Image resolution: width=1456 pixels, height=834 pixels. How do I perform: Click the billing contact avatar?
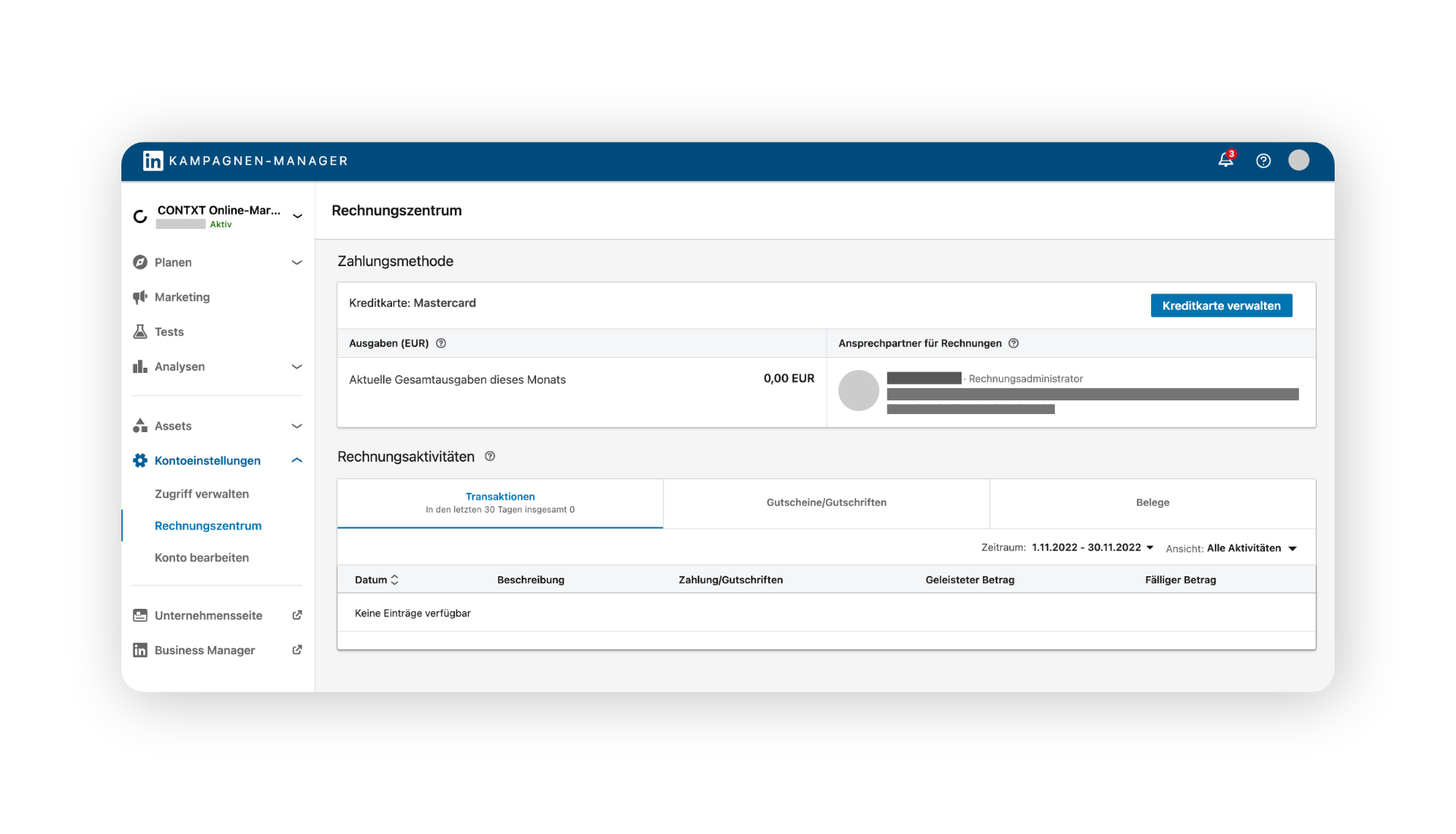click(x=858, y=390)
